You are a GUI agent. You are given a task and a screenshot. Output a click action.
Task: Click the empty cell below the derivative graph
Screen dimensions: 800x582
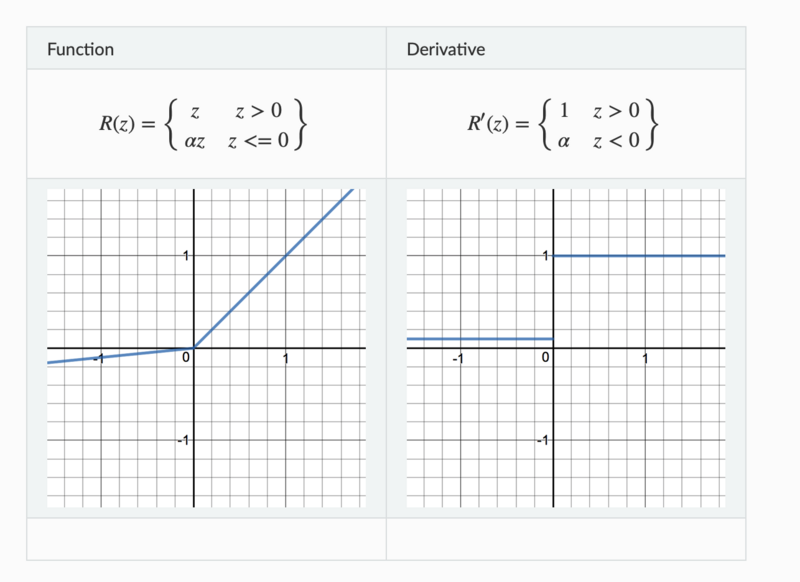pyautogui.click(x=566, y=538)
